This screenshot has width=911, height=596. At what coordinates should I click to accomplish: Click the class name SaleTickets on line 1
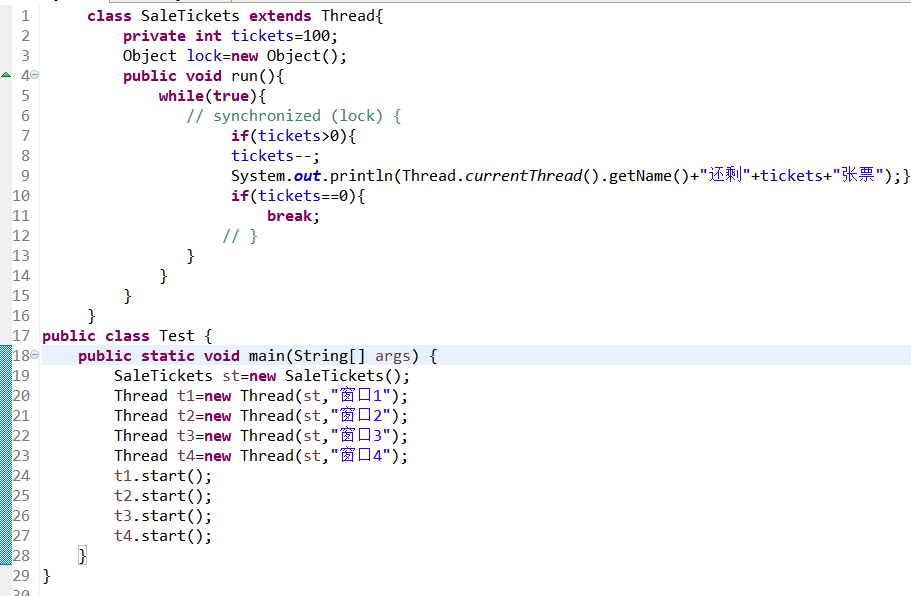pyautogui.click(x=190, y=16)
